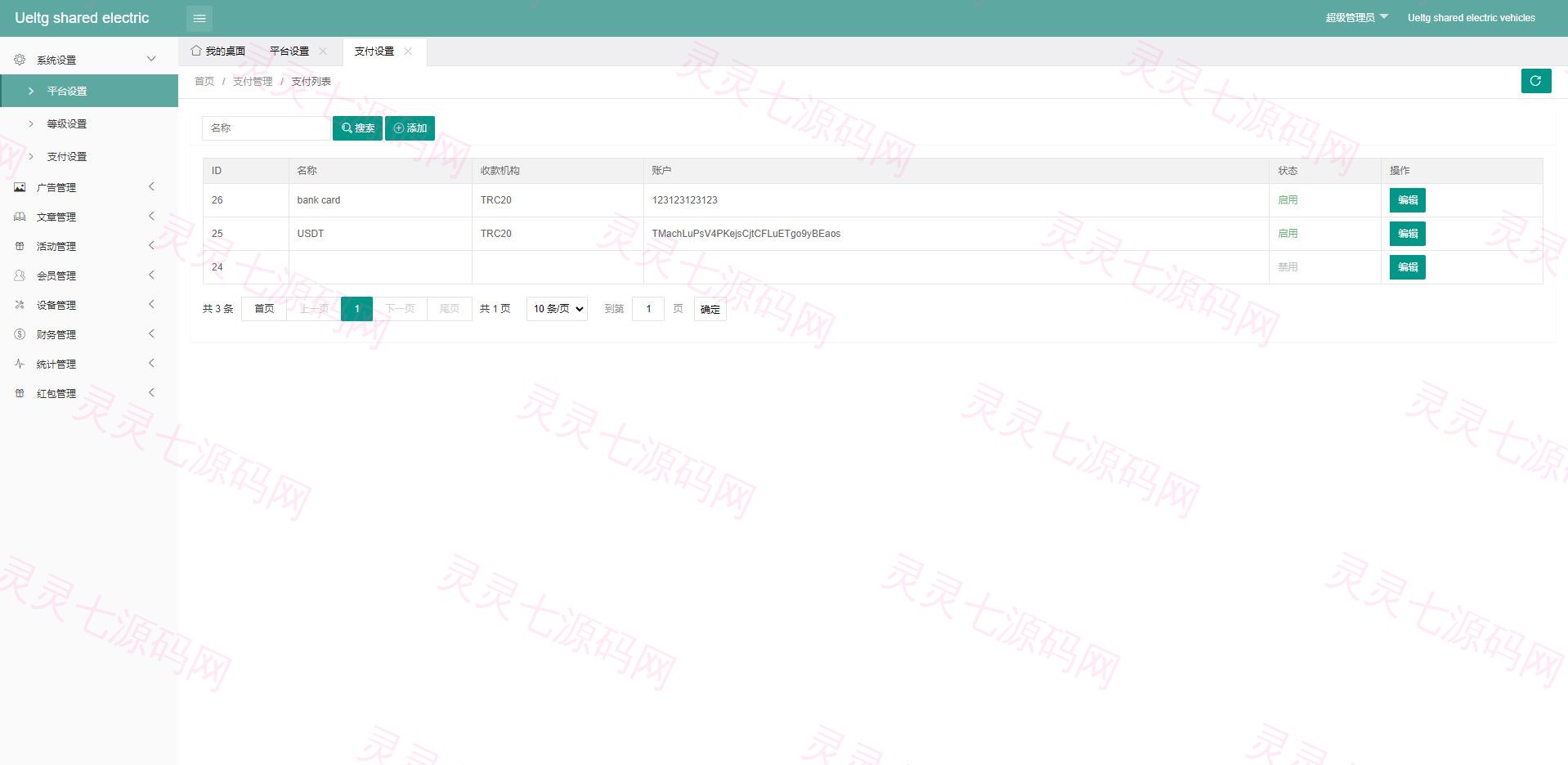The width and height of the screenshot is (1568, 765).
Task: Edit the bank card row
Action: click(x=1407, y=200)
